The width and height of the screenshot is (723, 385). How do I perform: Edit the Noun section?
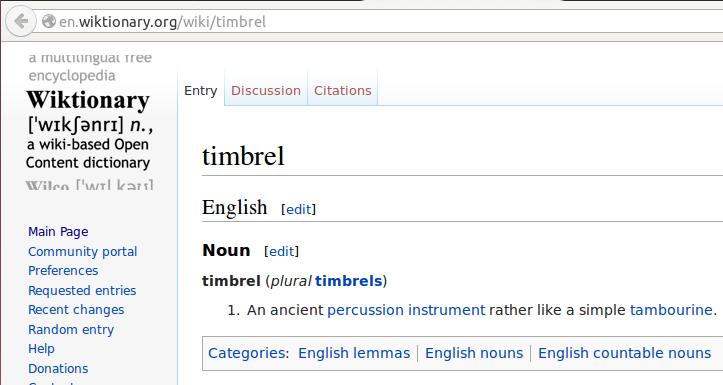pyautogui.click(x=281, y=251)
